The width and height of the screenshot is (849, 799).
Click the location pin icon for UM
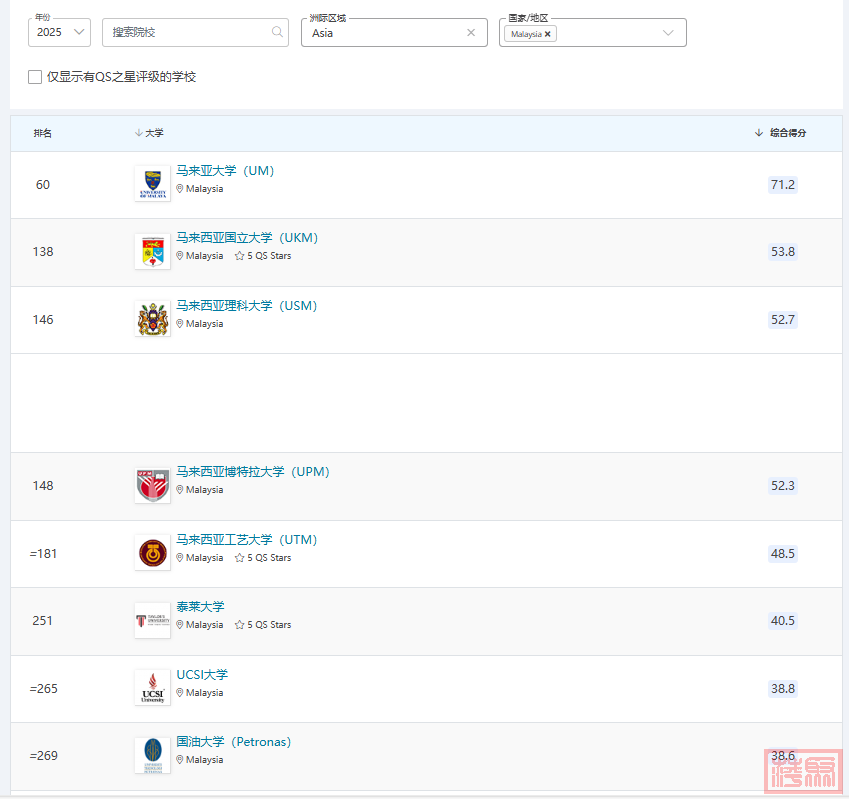180,189
